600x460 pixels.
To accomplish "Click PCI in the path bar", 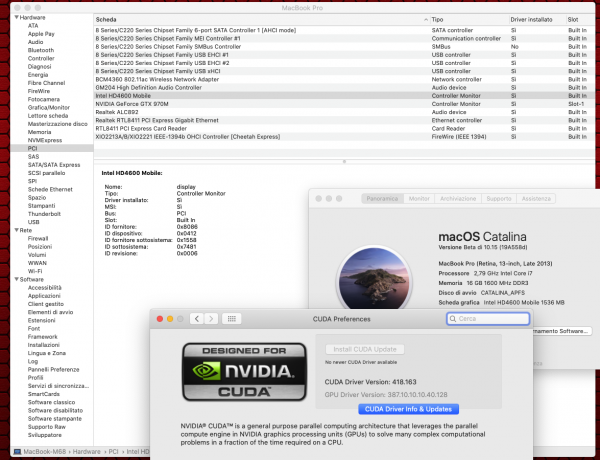I will pyautogui.click(x=113, y=452).
